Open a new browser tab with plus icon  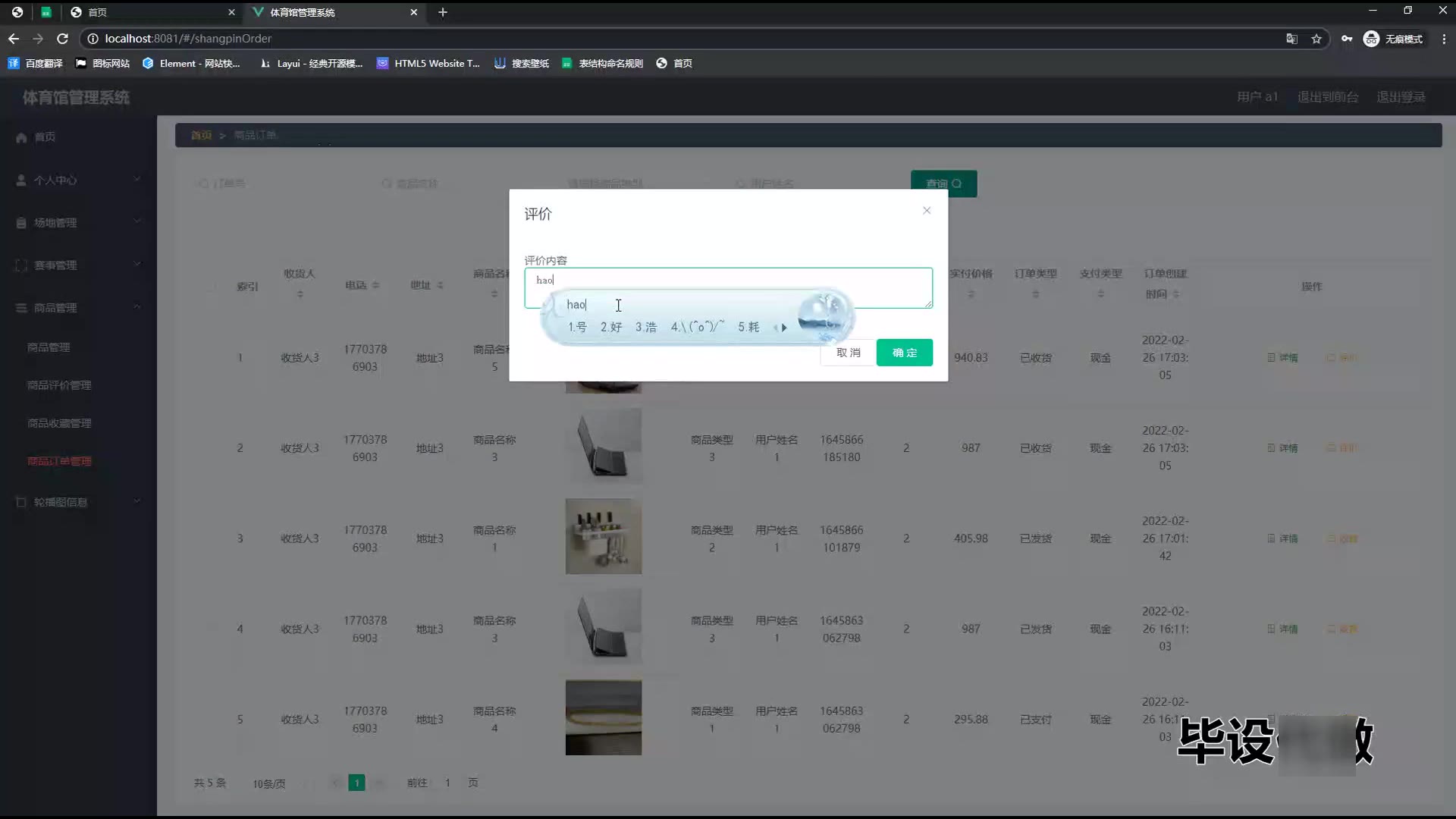(443, 12)
